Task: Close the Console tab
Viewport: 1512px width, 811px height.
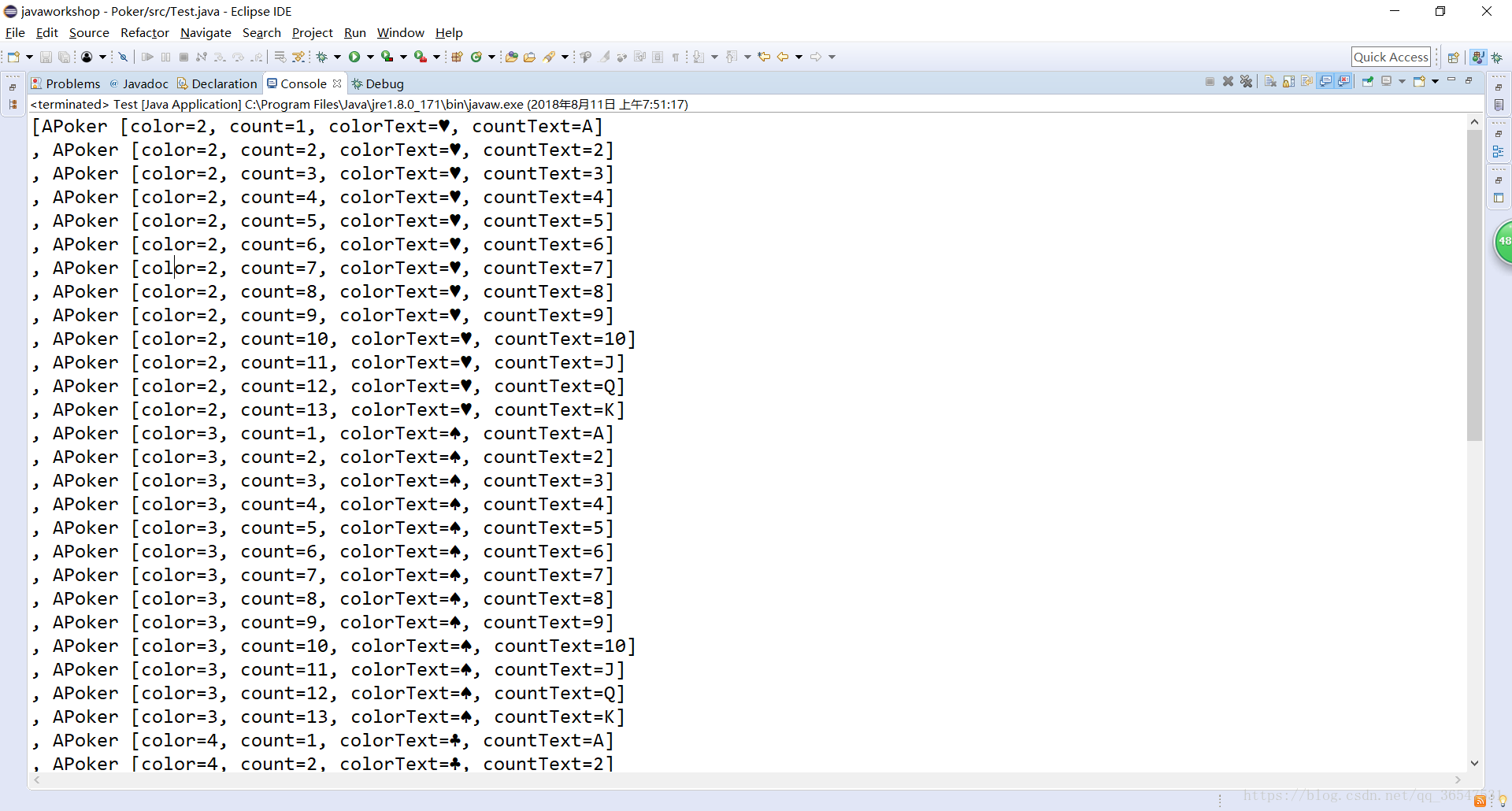Action: coord(337,83)
